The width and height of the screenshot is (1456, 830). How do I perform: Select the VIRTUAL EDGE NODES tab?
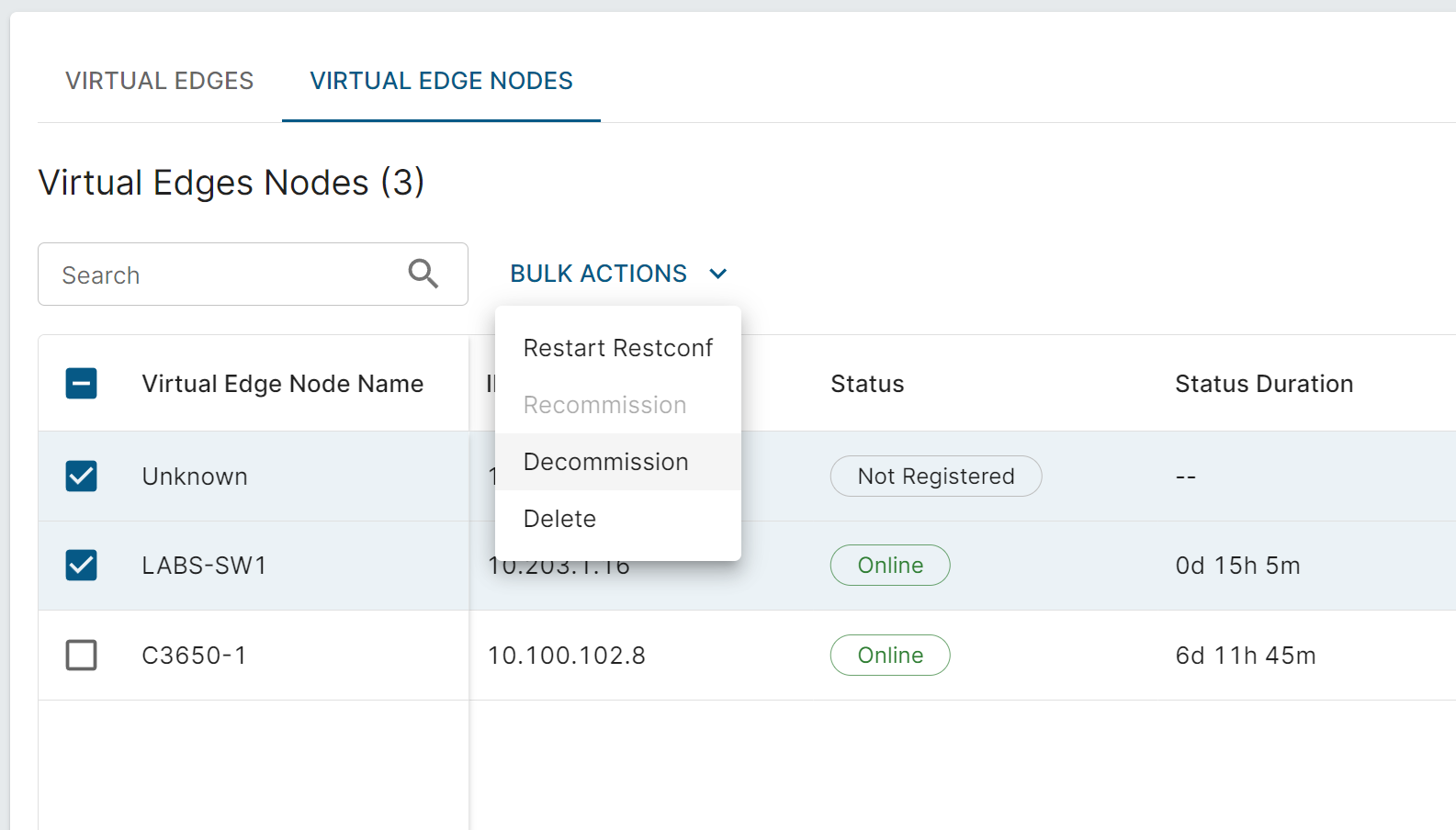pos(441,81)
